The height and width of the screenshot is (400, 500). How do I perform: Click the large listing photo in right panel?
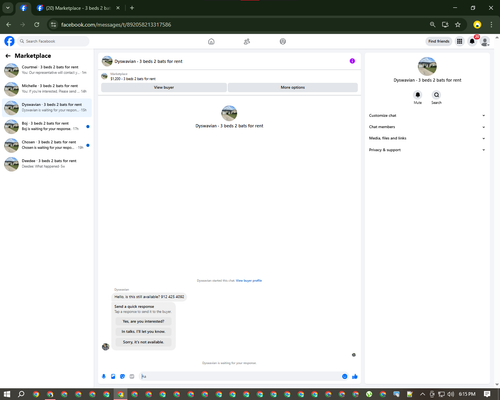tap(427, 66)
